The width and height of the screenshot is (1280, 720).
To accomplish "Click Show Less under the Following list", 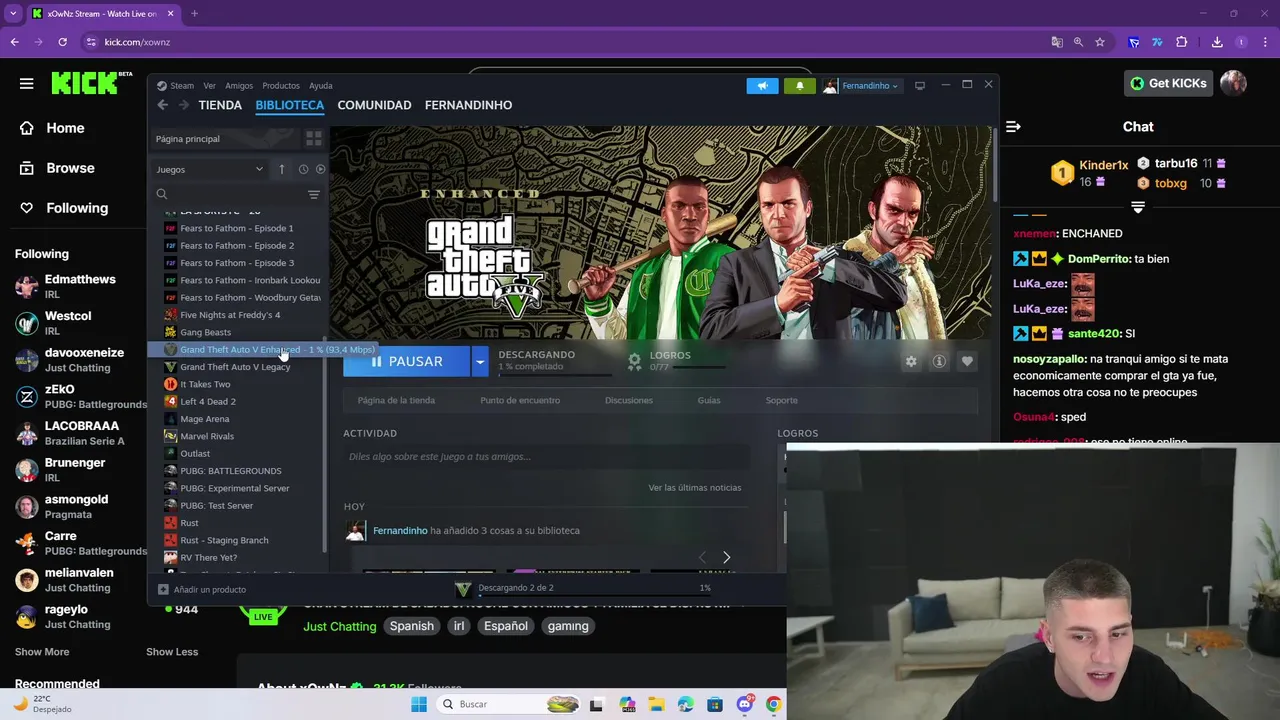I will click(172, 652).
